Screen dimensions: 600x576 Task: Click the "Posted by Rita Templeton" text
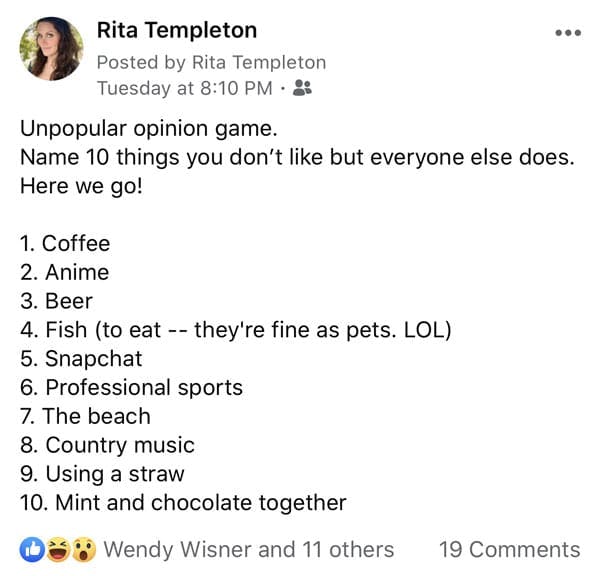[x=210, y=62]
